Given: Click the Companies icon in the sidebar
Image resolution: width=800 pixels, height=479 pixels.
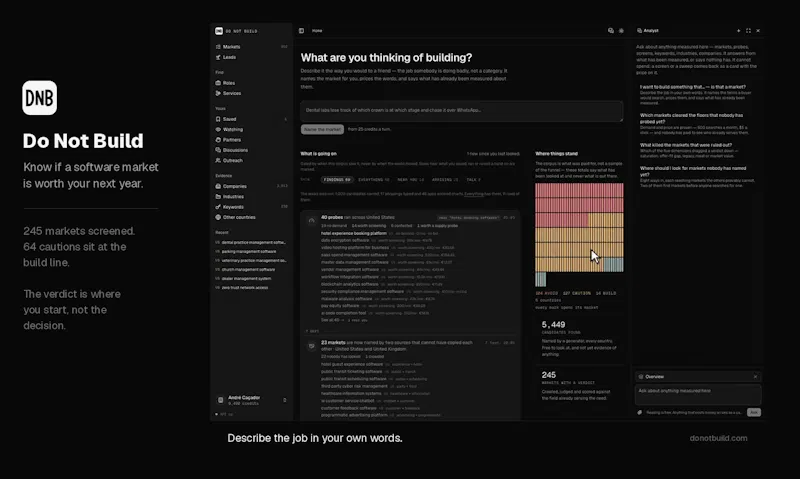Looking at the screenshot, I should tap(218, 186).
